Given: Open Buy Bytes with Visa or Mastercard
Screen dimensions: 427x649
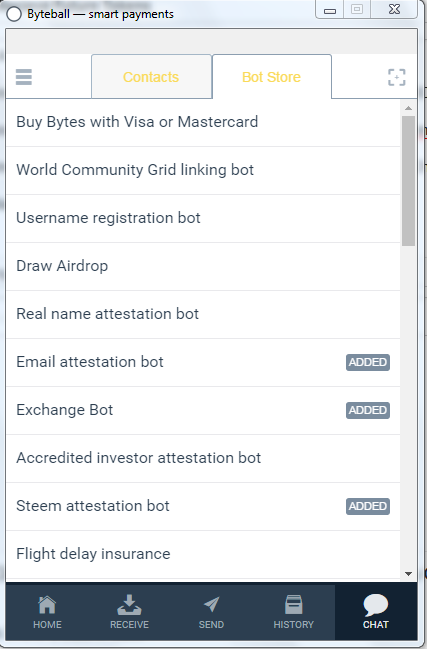Looking at the screenshot, I should (x=203, y=123).
